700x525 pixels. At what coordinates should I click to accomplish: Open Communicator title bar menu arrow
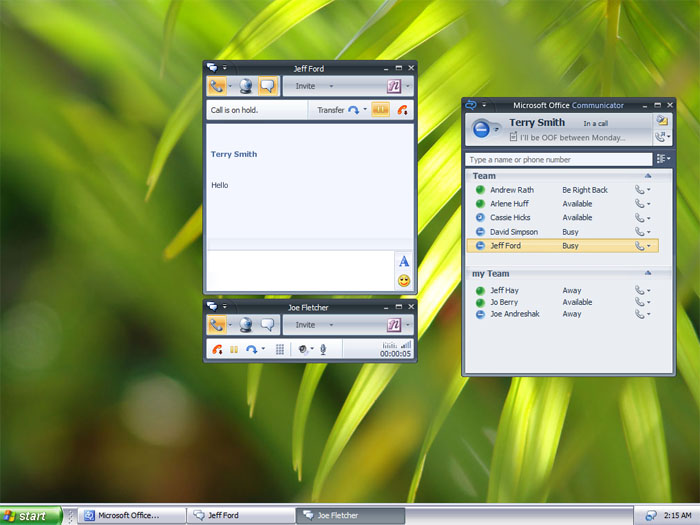(484, 105)
